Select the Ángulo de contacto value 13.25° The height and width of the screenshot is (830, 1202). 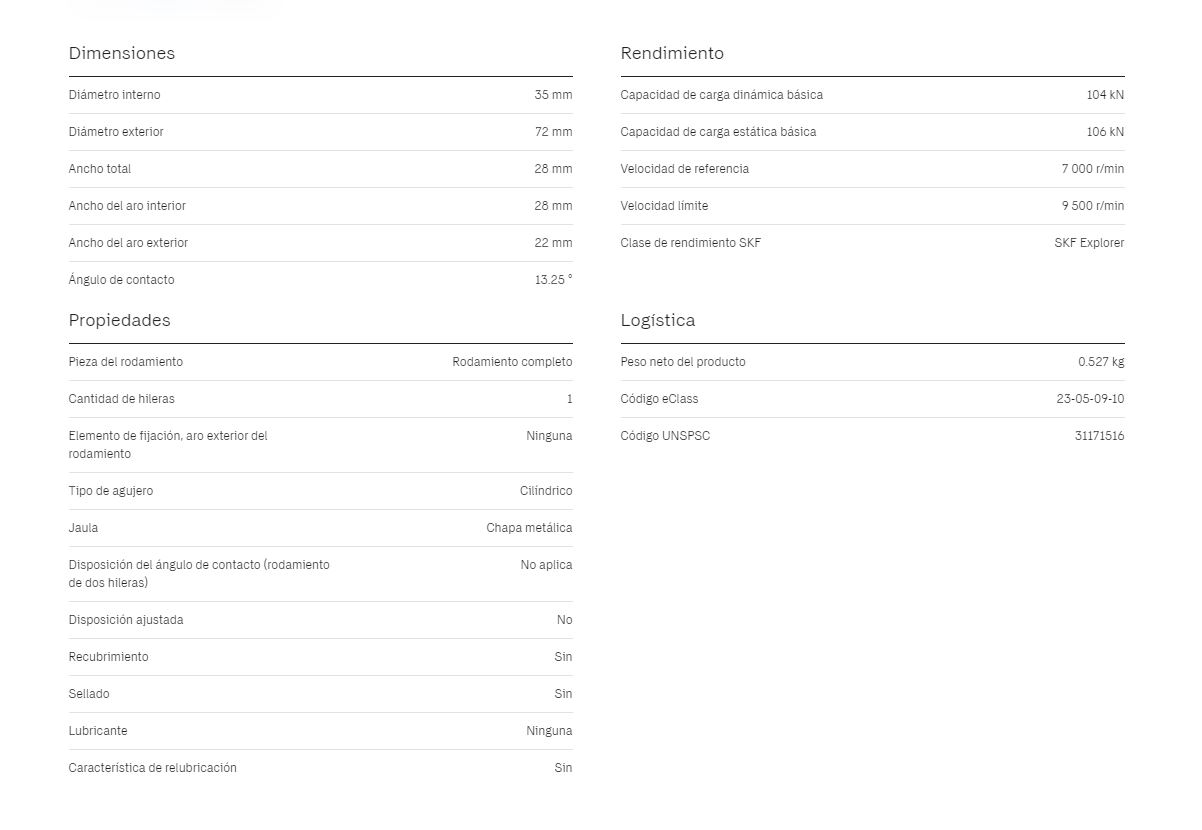pos(553,280)
